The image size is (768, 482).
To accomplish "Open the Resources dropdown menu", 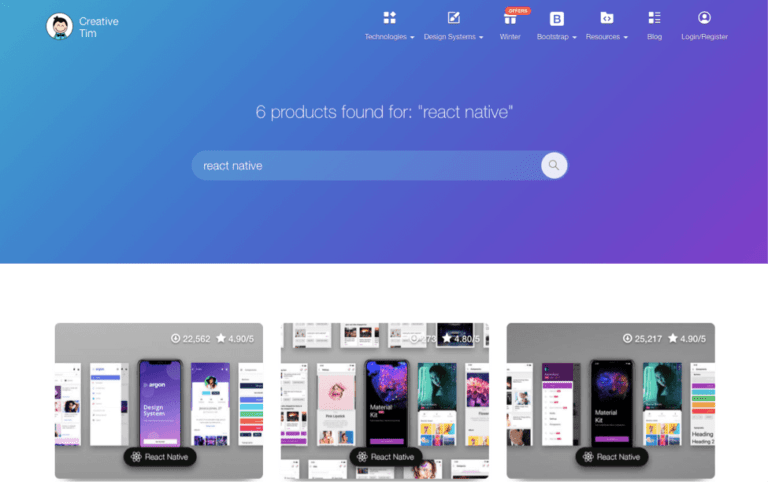I will [x=607, y=37].
